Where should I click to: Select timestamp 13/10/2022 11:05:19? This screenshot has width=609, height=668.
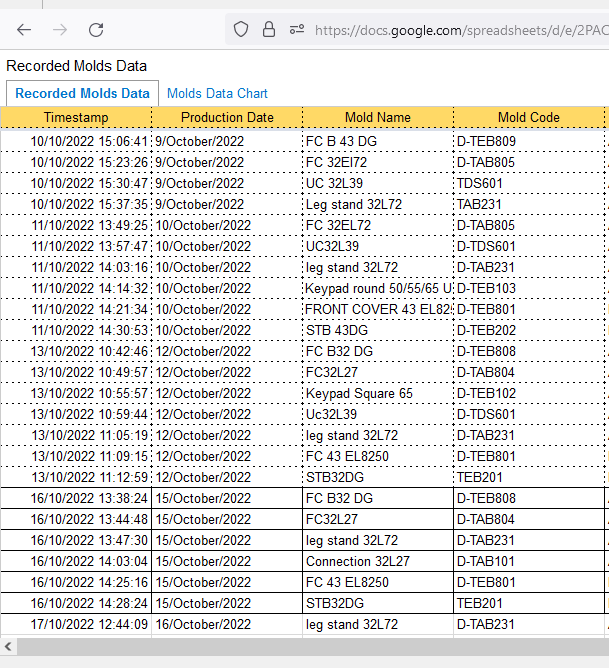76,435
